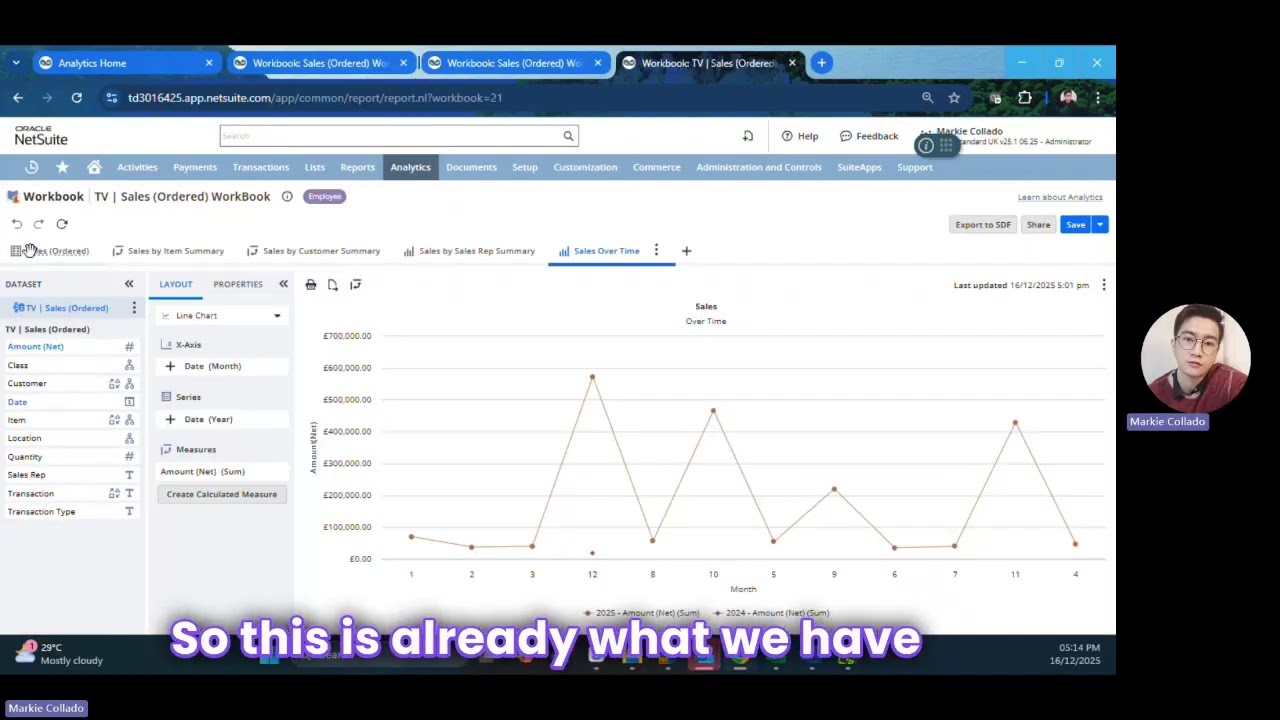Screen dimensions: 1280x720
Task: Click the browser address bar URL
Action: (315, 98)
